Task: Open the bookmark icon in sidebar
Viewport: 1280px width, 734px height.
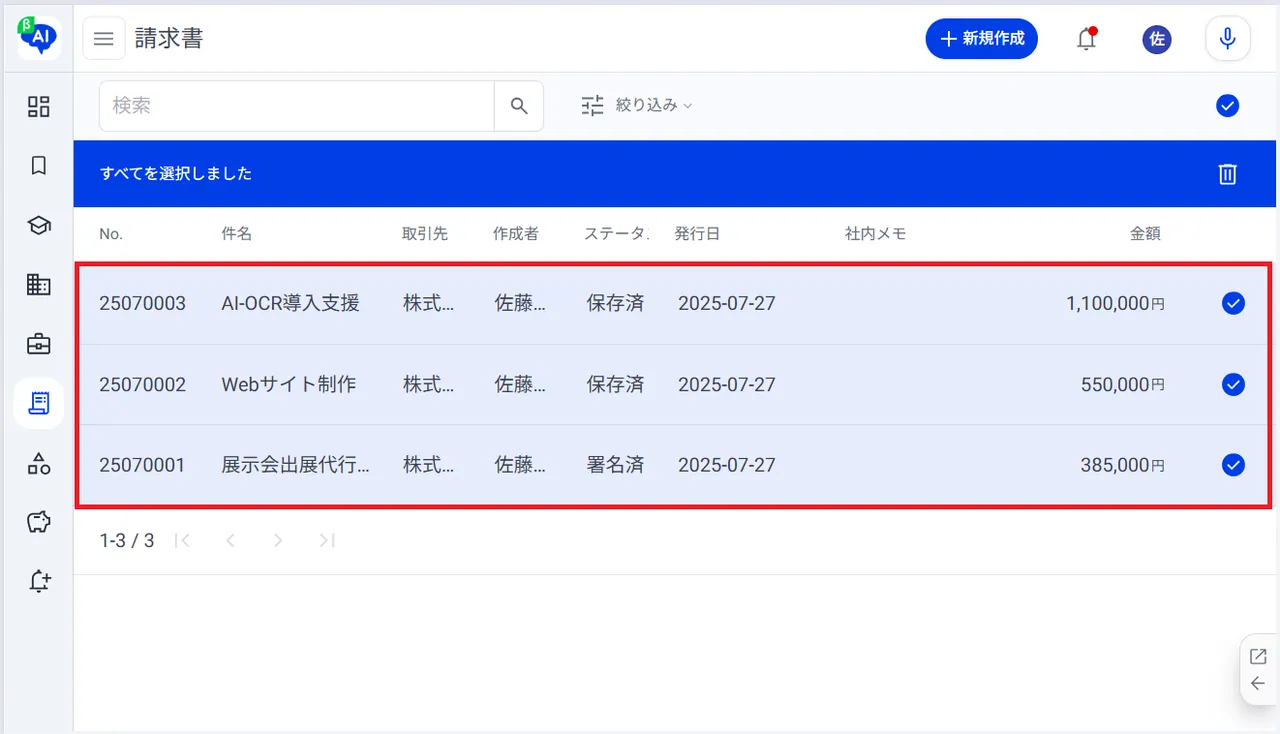Action: (x=39, y=166)
